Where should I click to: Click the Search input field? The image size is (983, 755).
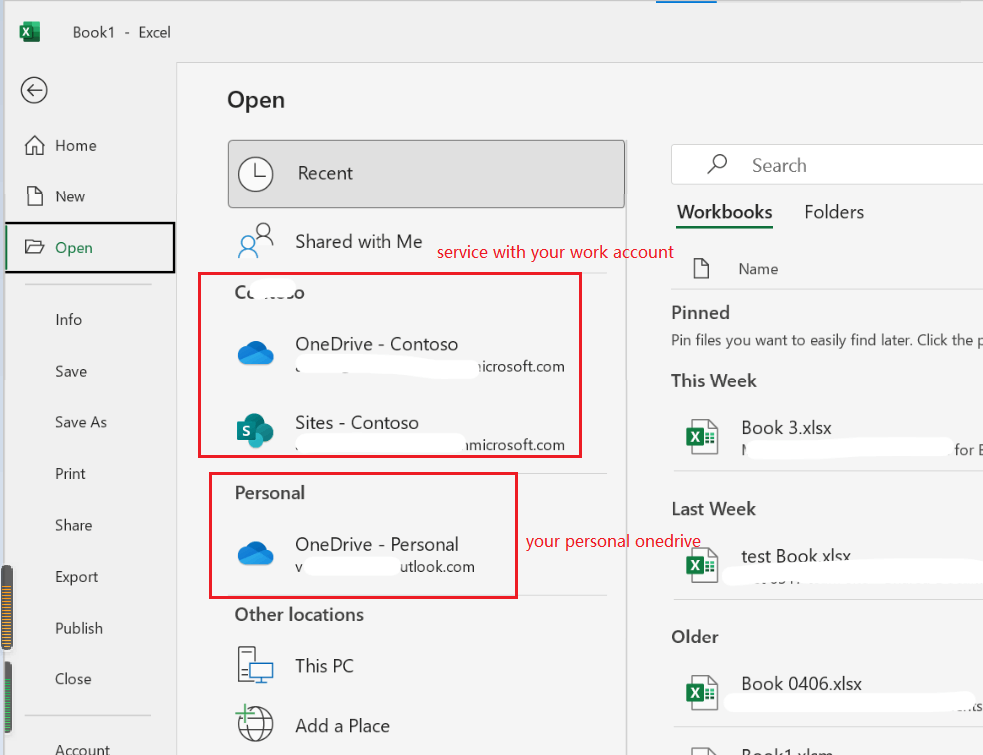(x=827, y=165)
